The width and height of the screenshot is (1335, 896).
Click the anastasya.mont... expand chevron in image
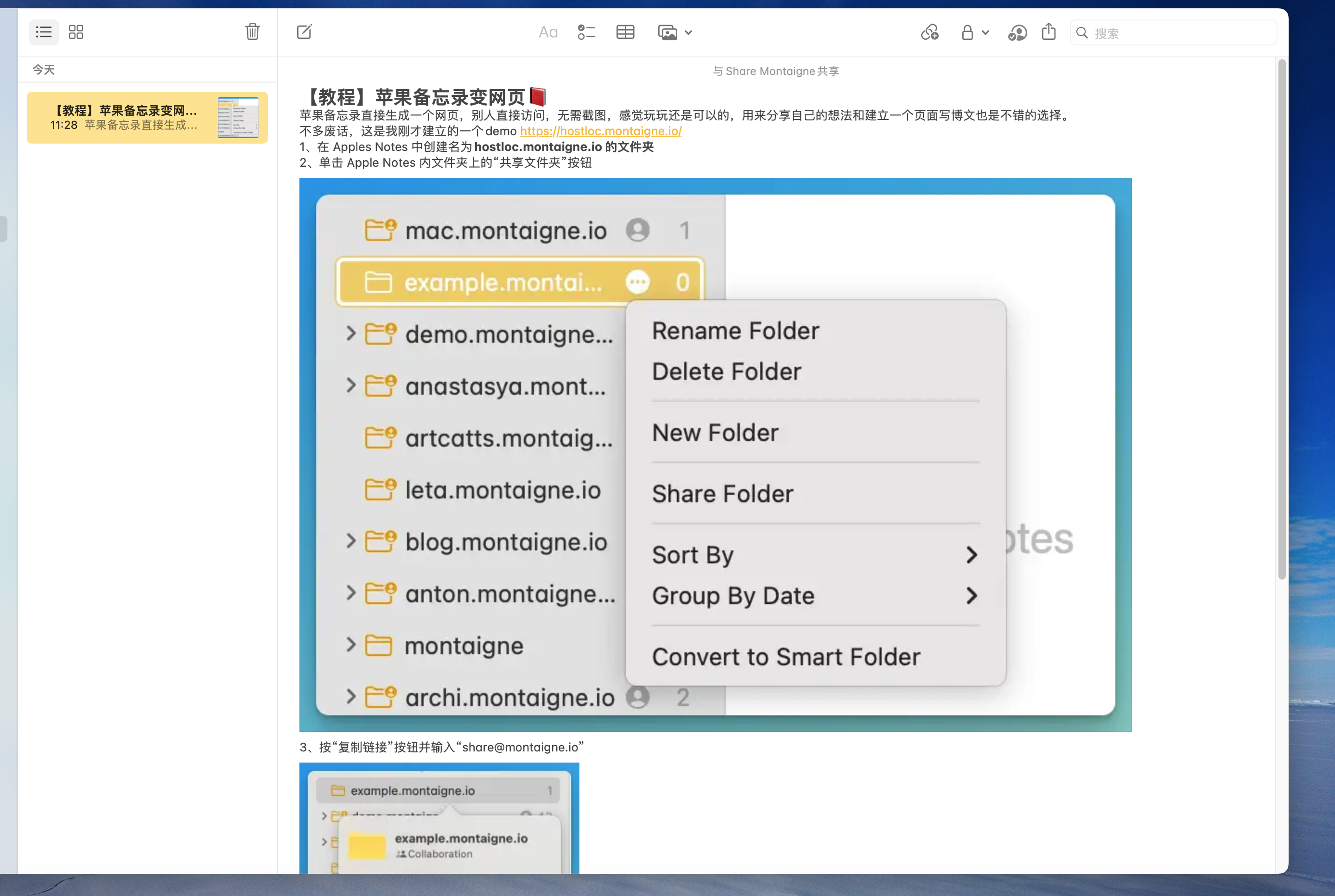(351, 386)
